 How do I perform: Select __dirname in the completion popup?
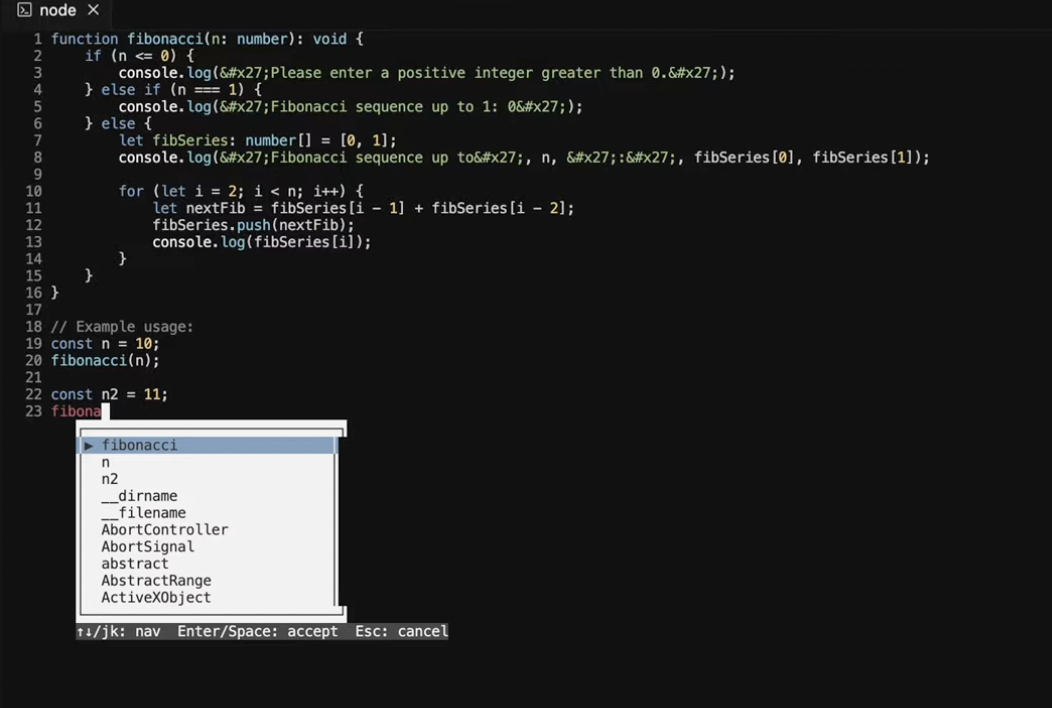click(x=139, y=497)
